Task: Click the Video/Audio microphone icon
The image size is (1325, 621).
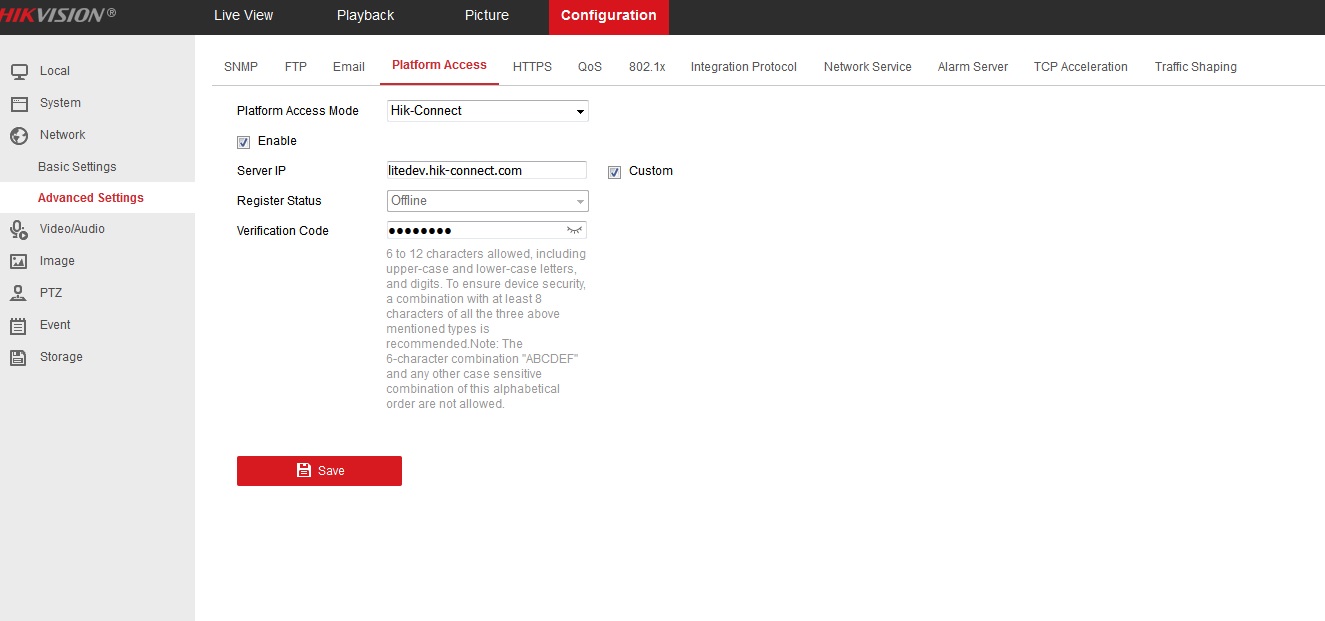Action: point(18,229)
